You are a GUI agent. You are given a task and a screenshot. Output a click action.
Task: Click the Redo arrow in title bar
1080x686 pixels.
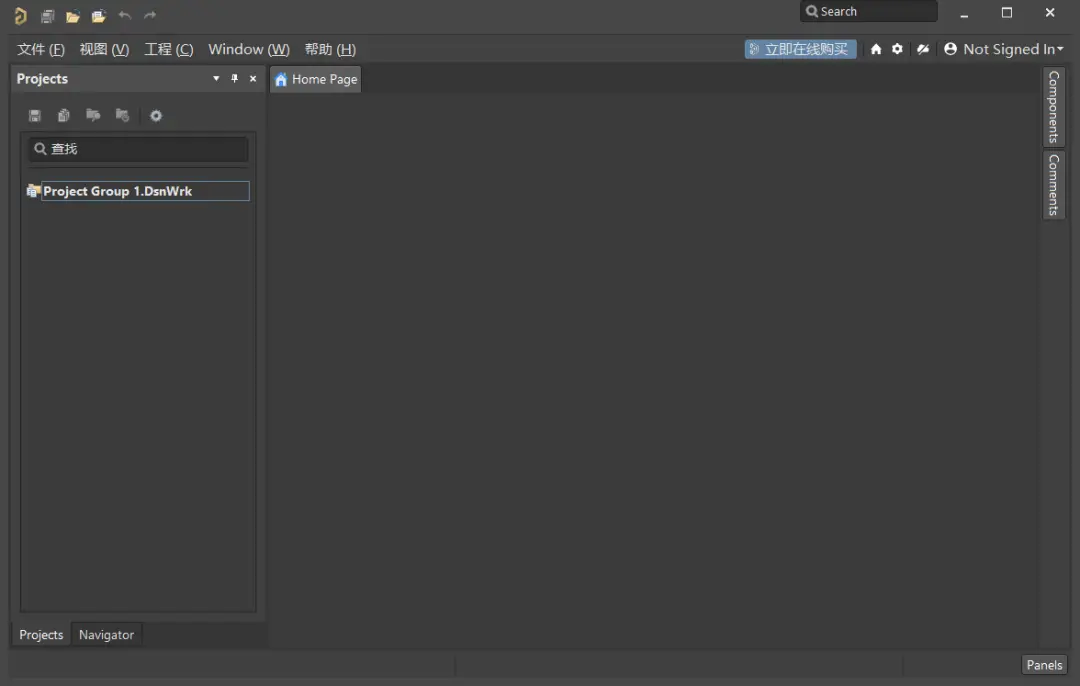(150, 15)
